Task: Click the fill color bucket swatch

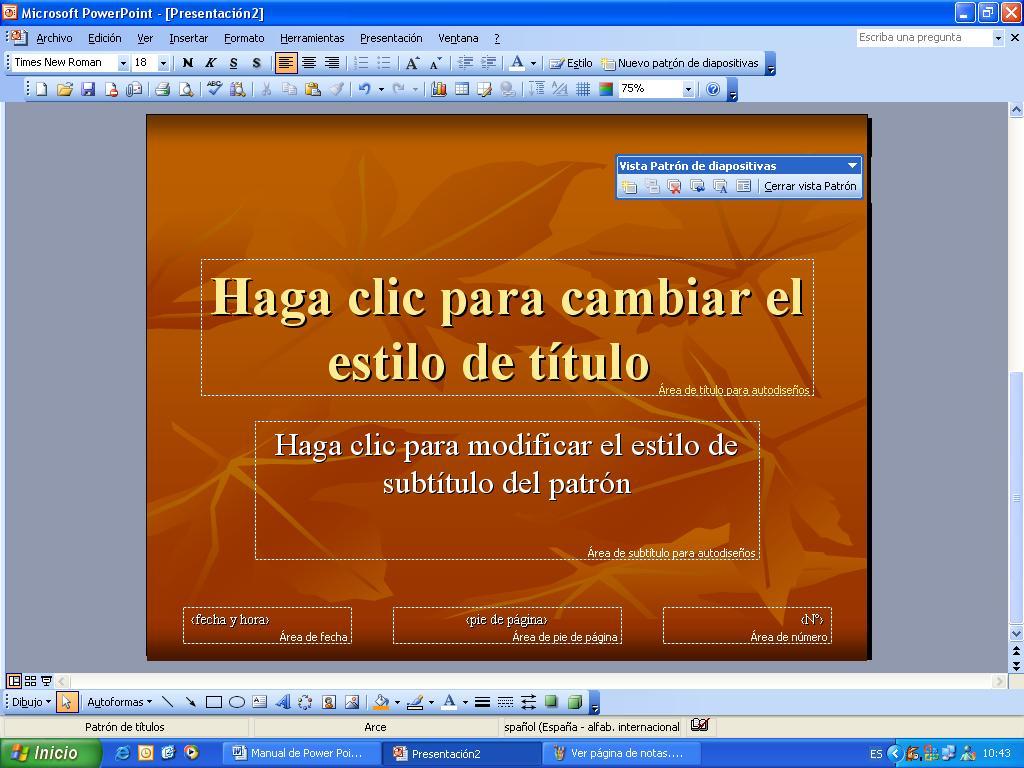Action: point(381,702)
